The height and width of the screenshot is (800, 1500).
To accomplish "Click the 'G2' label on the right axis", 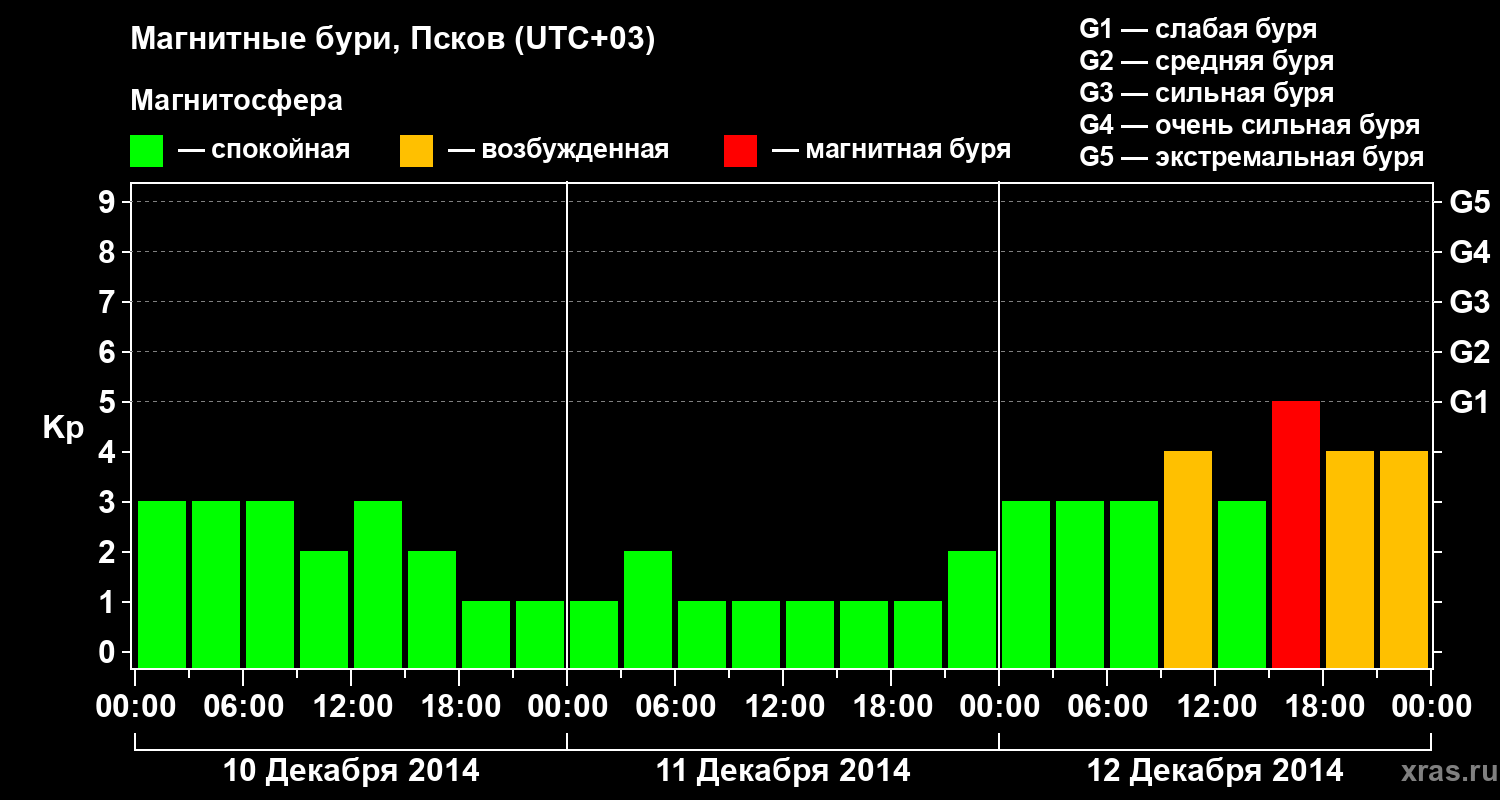I will coord(1469,352).
